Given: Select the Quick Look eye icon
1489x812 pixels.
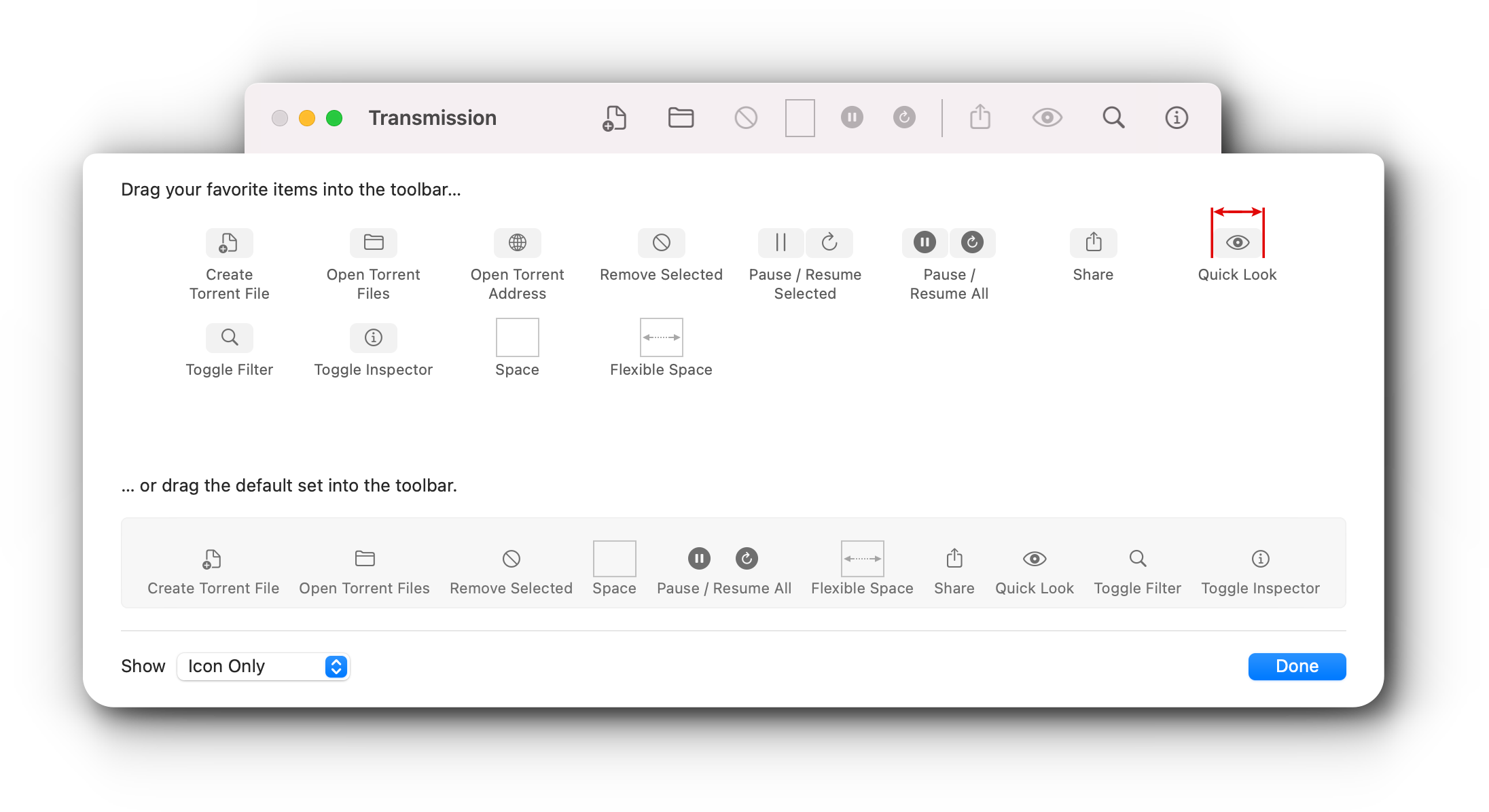Looking at the screenshot, I should coord(1236,242).
